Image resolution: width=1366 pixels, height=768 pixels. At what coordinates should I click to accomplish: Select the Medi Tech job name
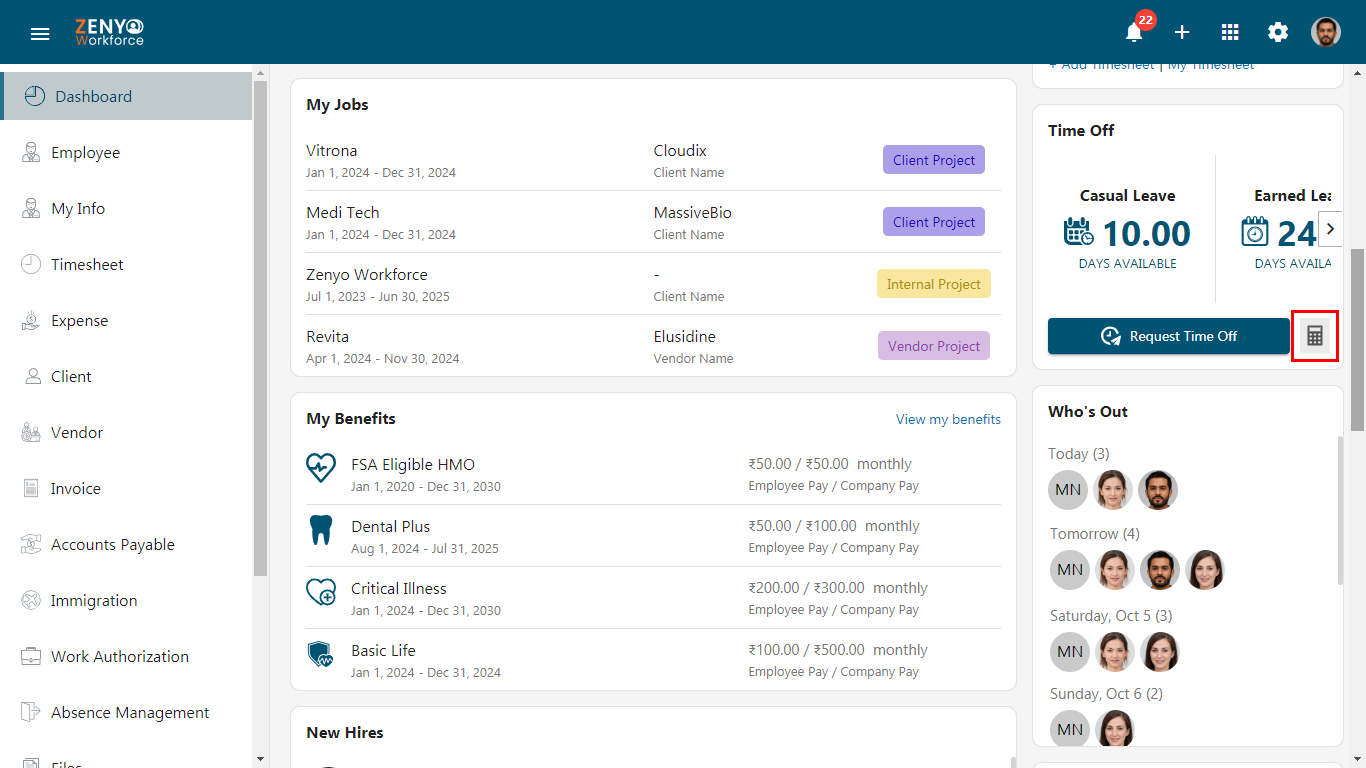[343, 213]
